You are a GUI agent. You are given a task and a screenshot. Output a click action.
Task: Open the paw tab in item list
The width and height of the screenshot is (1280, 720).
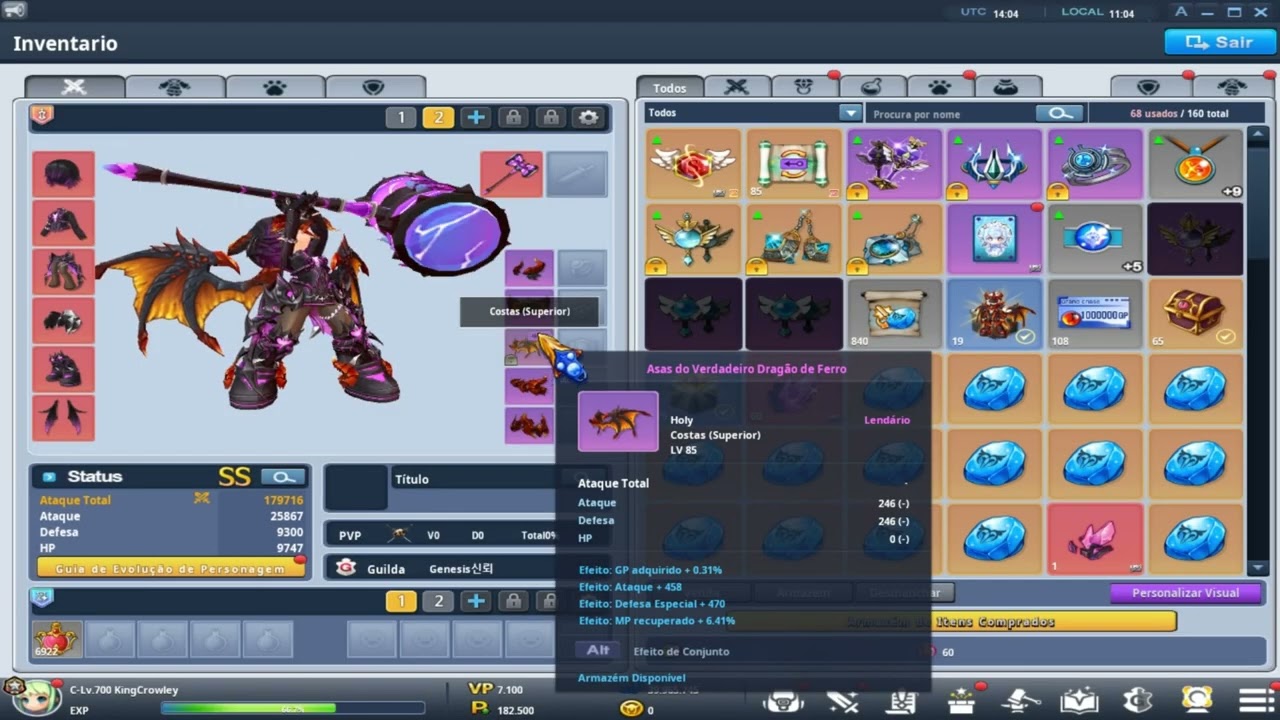939,87
